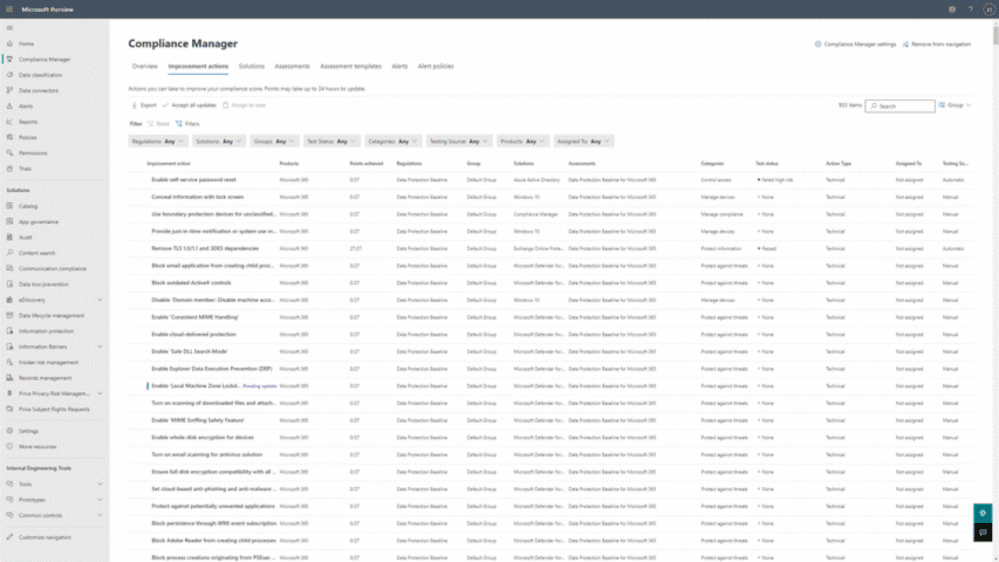Click the Search input field

point(900,106)
